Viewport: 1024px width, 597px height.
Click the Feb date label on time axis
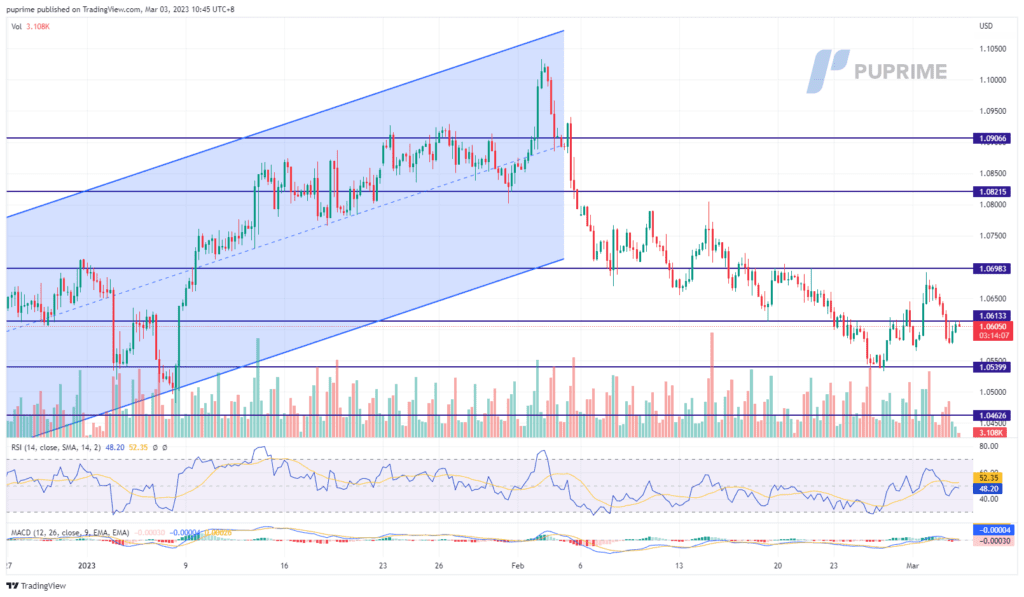tap(518, 566)
